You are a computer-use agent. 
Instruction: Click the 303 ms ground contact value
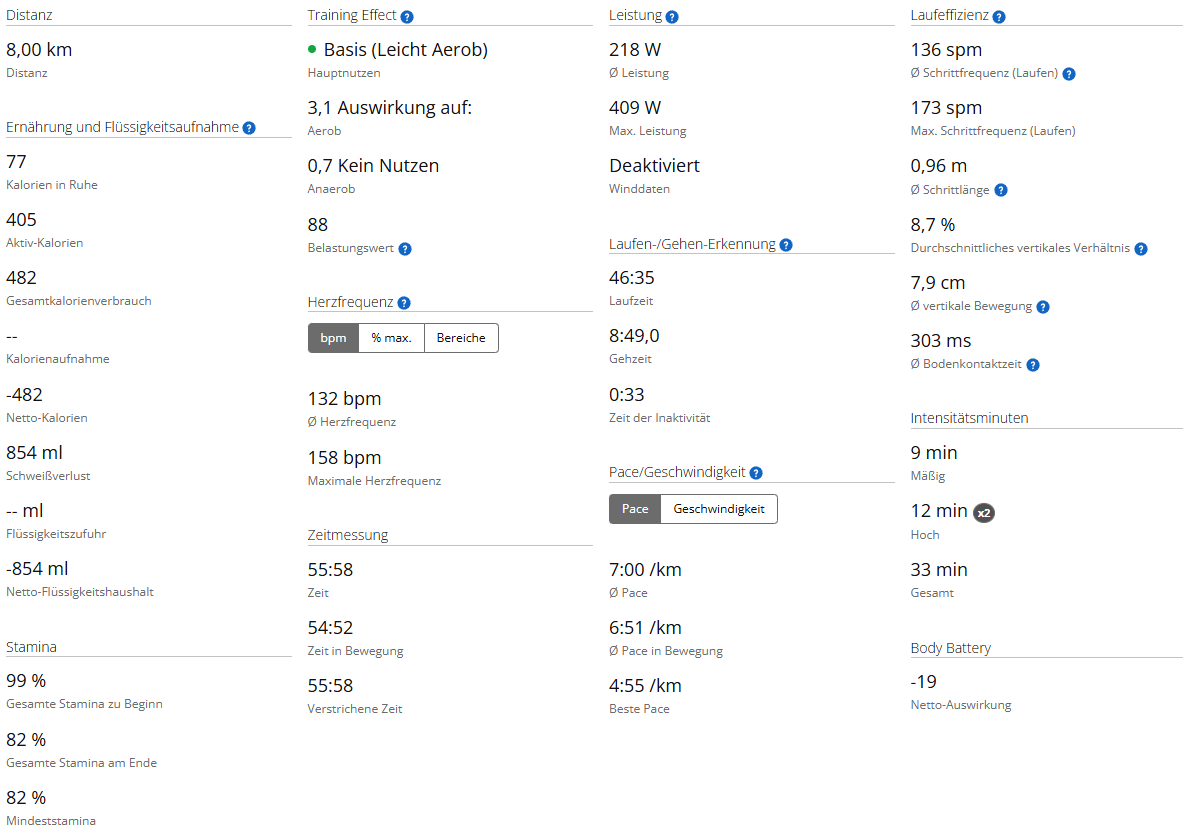(941, 341)
